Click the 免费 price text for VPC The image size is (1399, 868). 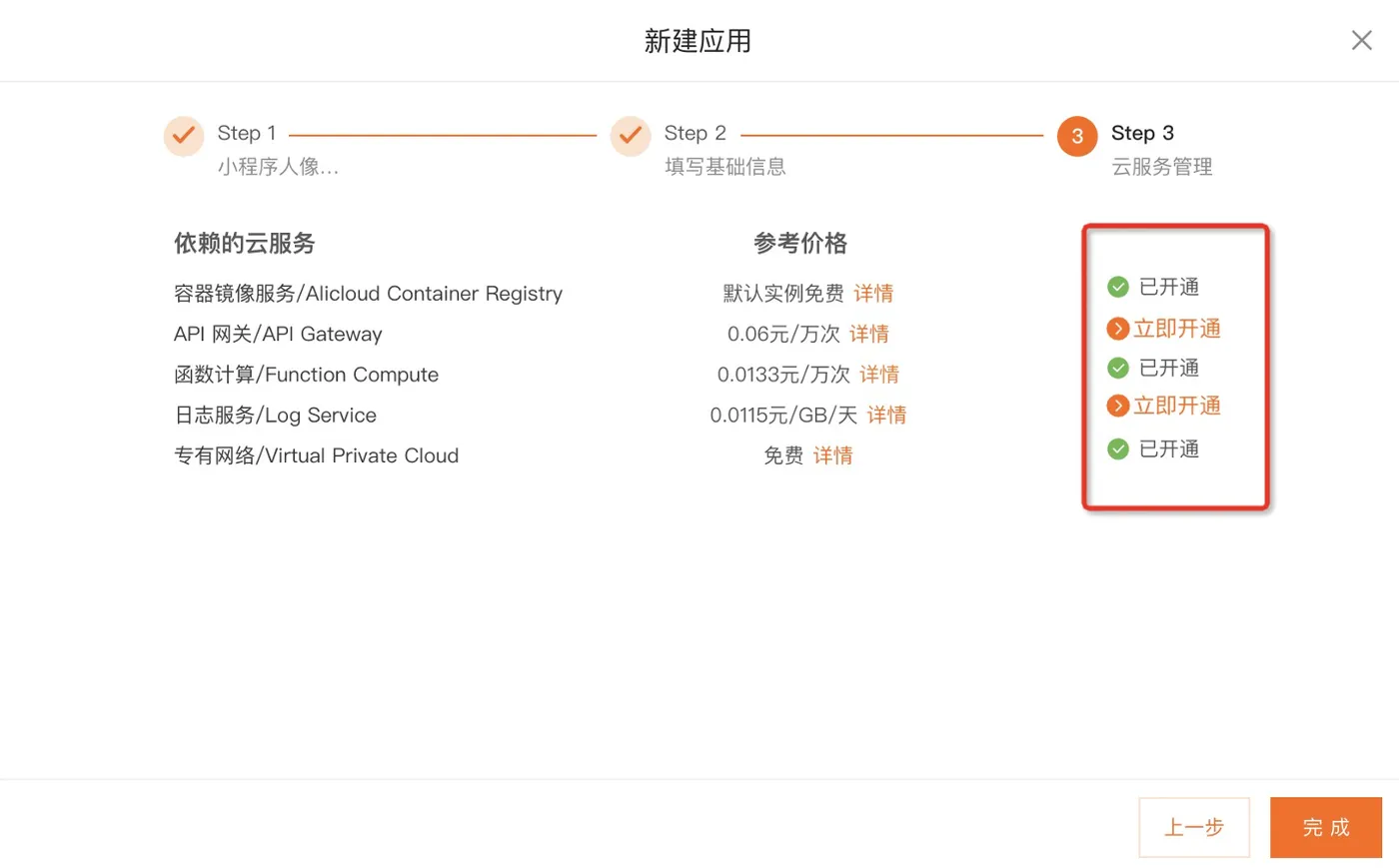click(783, 455)
